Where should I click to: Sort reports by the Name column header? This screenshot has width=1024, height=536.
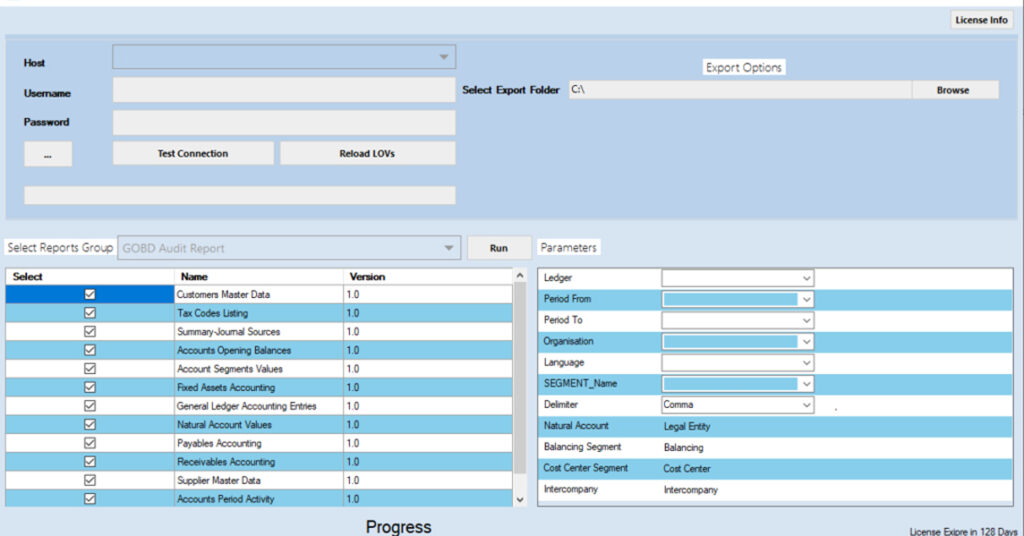[x=258, y=276]
